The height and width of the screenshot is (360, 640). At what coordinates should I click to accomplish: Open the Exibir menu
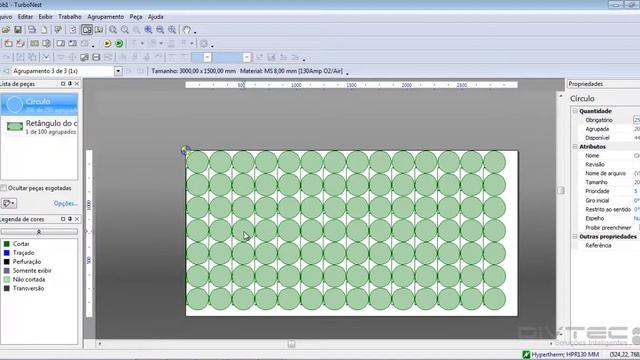click(45, 17)
